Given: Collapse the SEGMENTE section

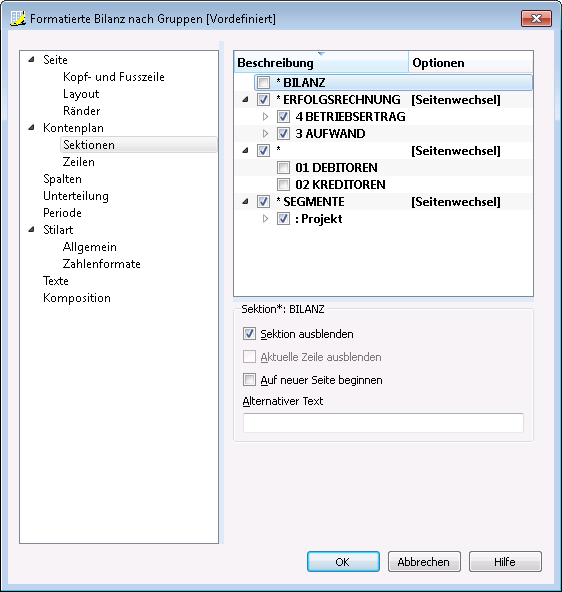Looking at the screenshot, I should tap(246, 202).
